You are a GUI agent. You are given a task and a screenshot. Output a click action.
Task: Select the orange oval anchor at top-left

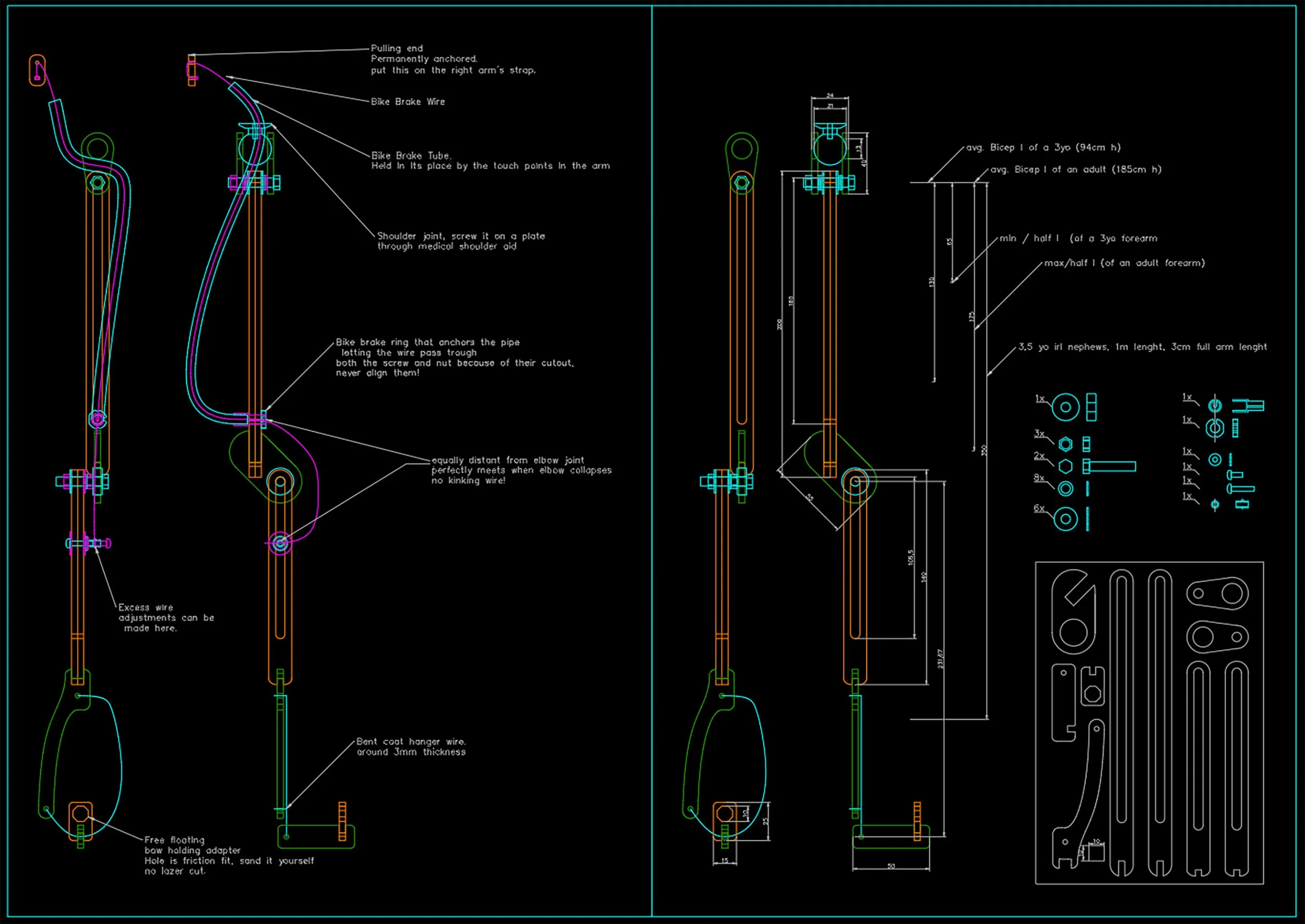point(37,70)
